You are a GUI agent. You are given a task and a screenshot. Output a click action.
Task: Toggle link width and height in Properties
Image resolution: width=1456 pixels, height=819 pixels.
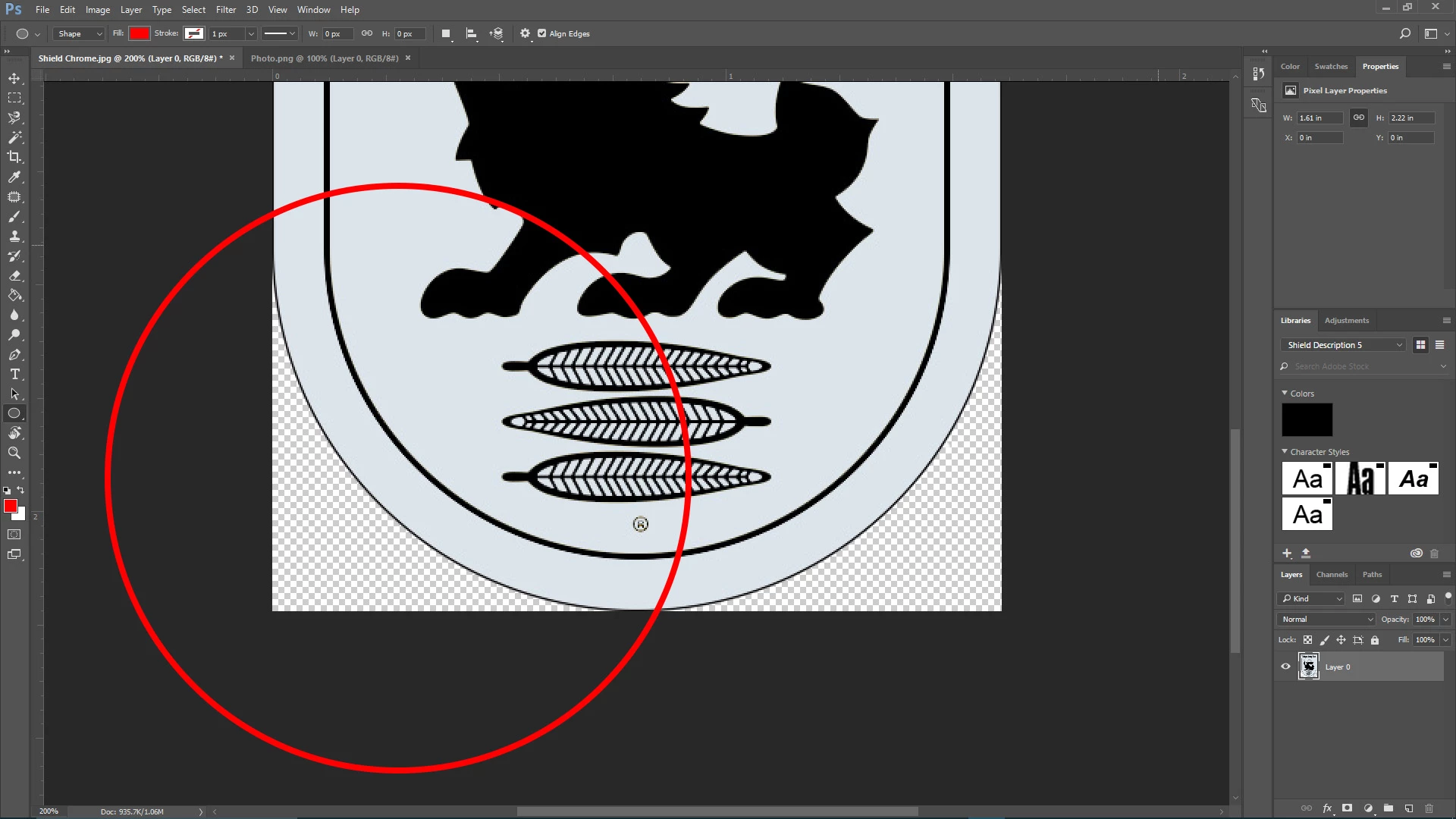(1358, 118)
